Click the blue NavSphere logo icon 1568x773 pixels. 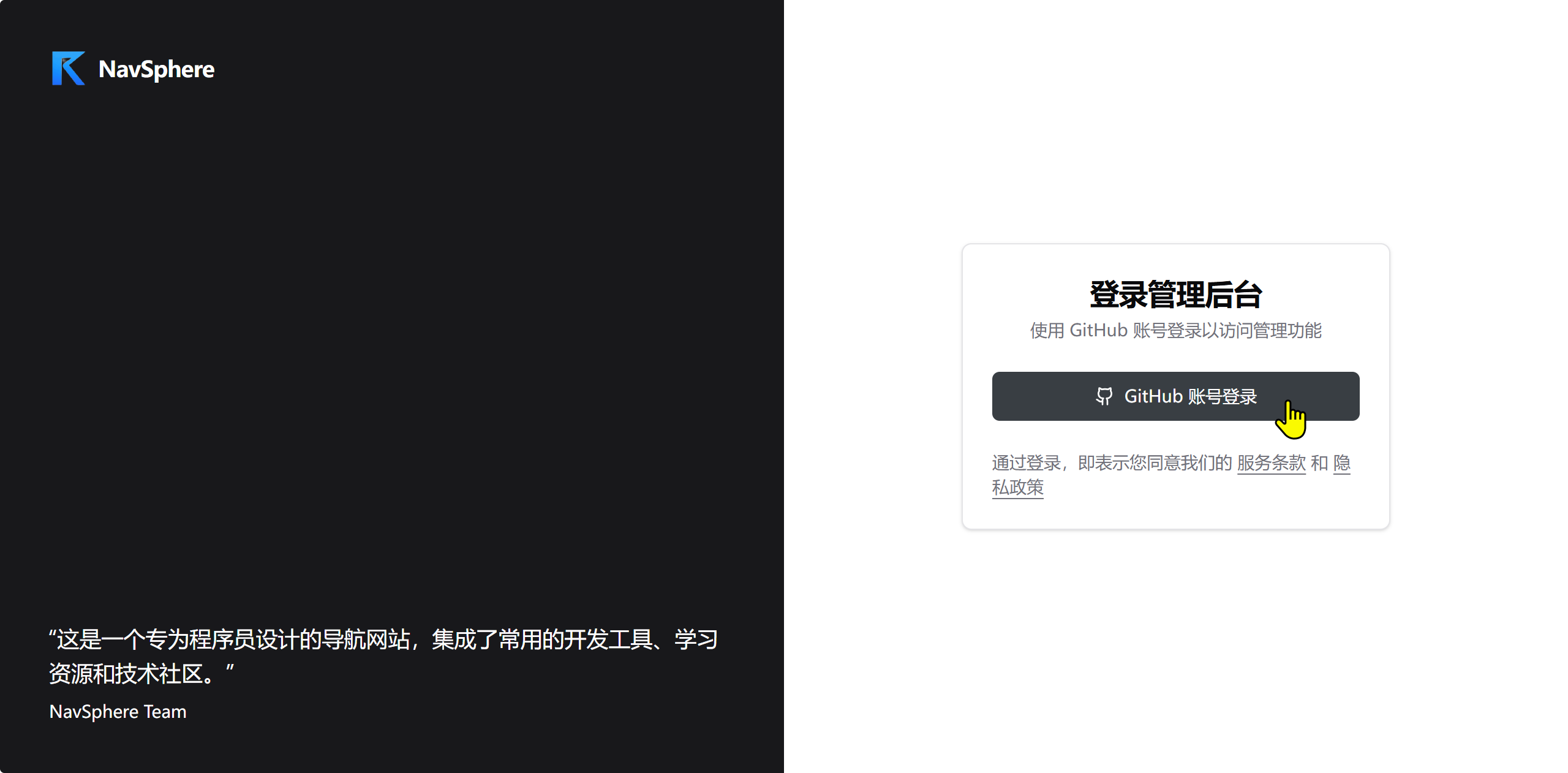tap(68, 68)
